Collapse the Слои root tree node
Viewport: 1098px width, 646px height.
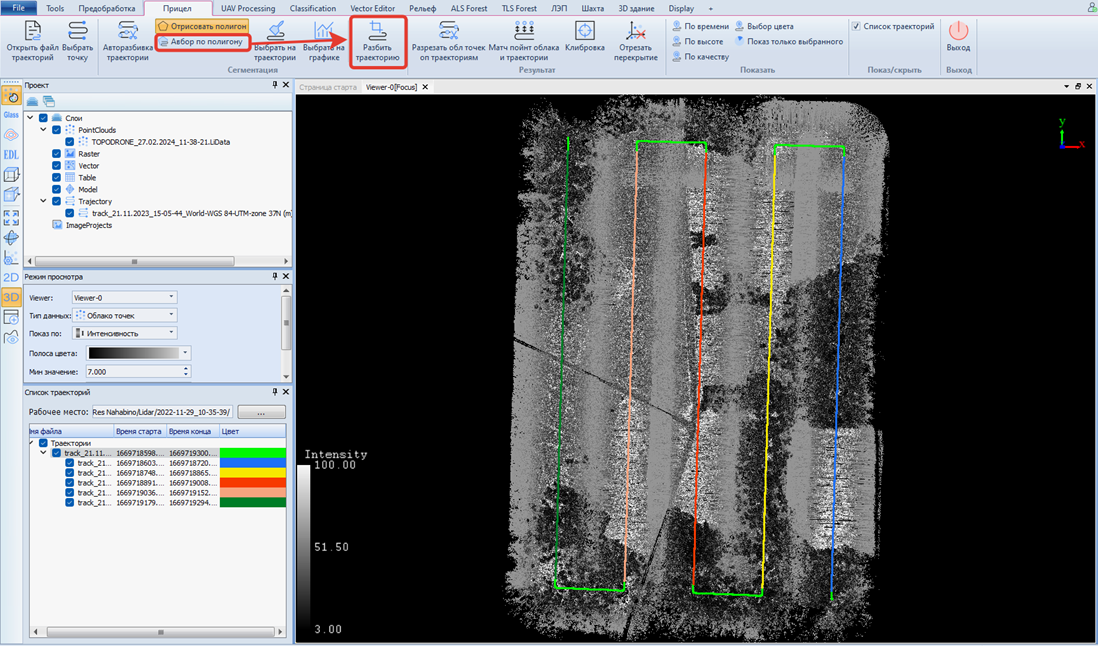pyautogui.click(x=30, y=118)
